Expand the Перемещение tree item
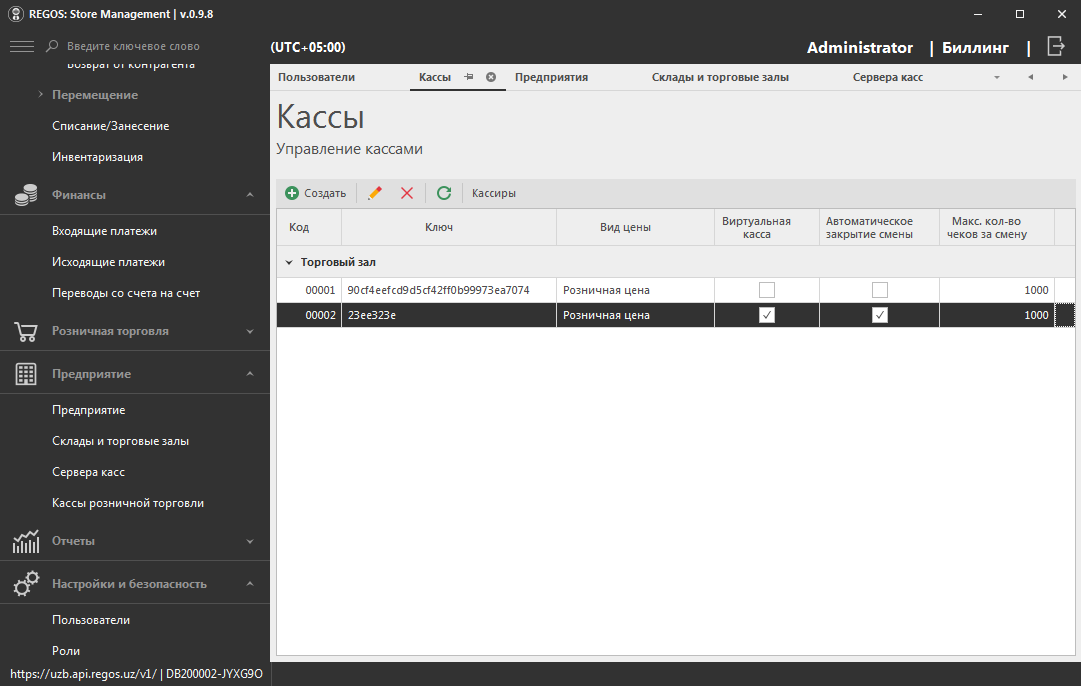Screen dimensions: 1081x686 pyautogui.click(x=41, y=94)
